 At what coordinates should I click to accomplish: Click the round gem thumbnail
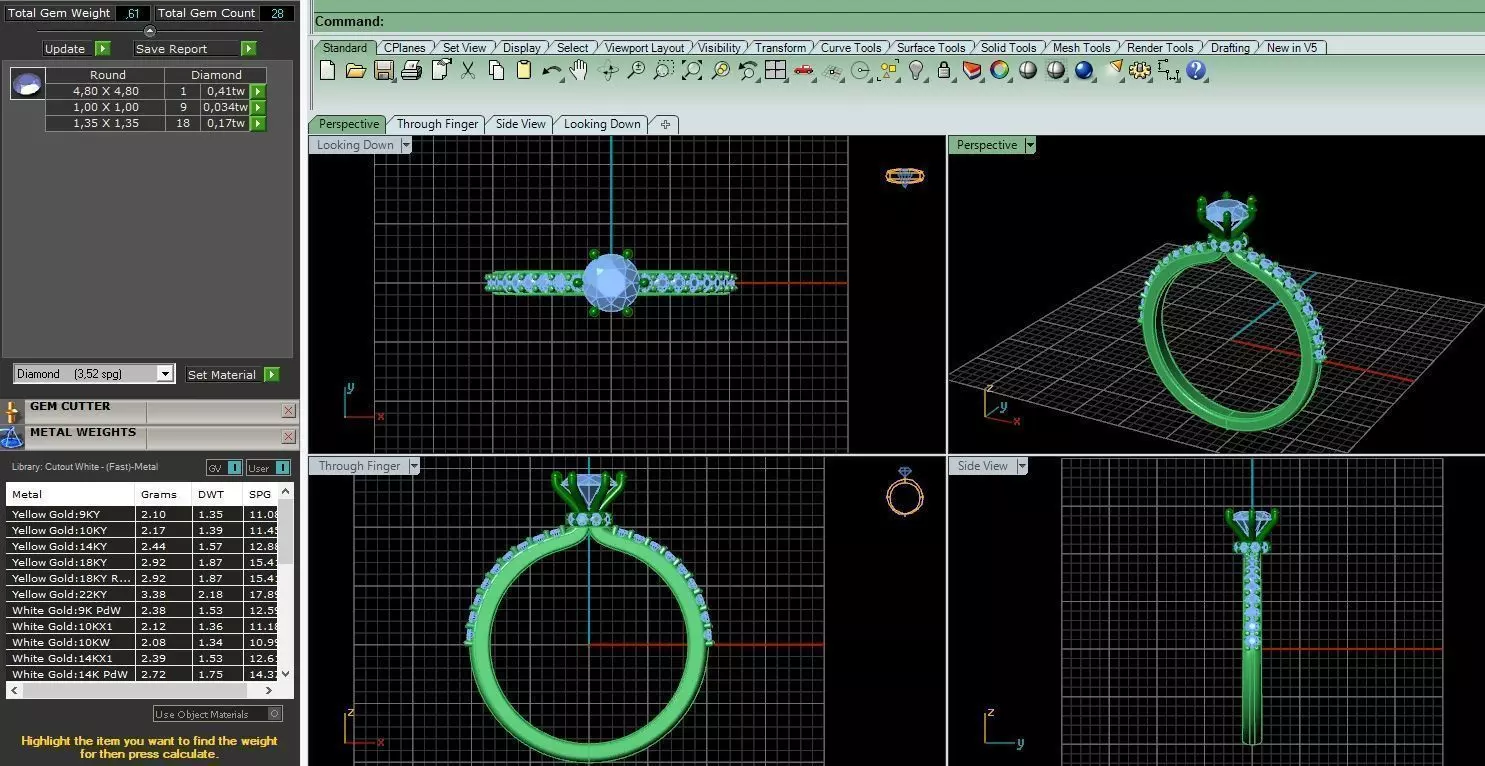coord(27,83)
